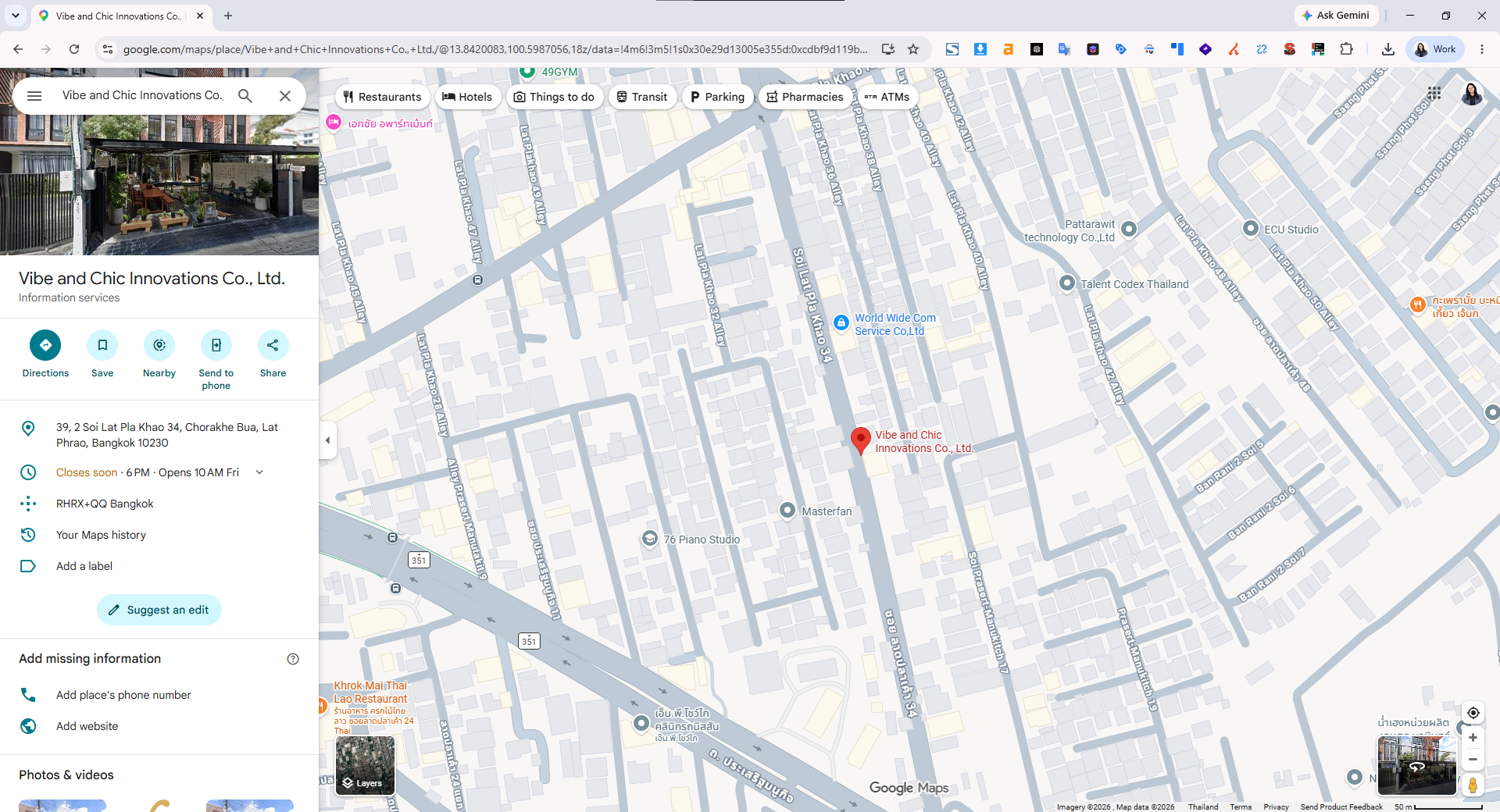1500x812 pixels.
Task: Add website for this place
Action: [x=159, y=726]
